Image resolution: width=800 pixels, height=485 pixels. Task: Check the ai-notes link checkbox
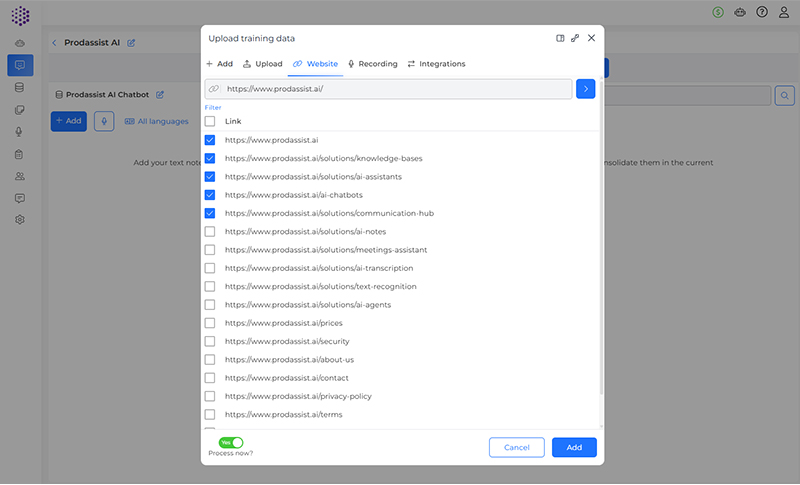pos(210,232)
